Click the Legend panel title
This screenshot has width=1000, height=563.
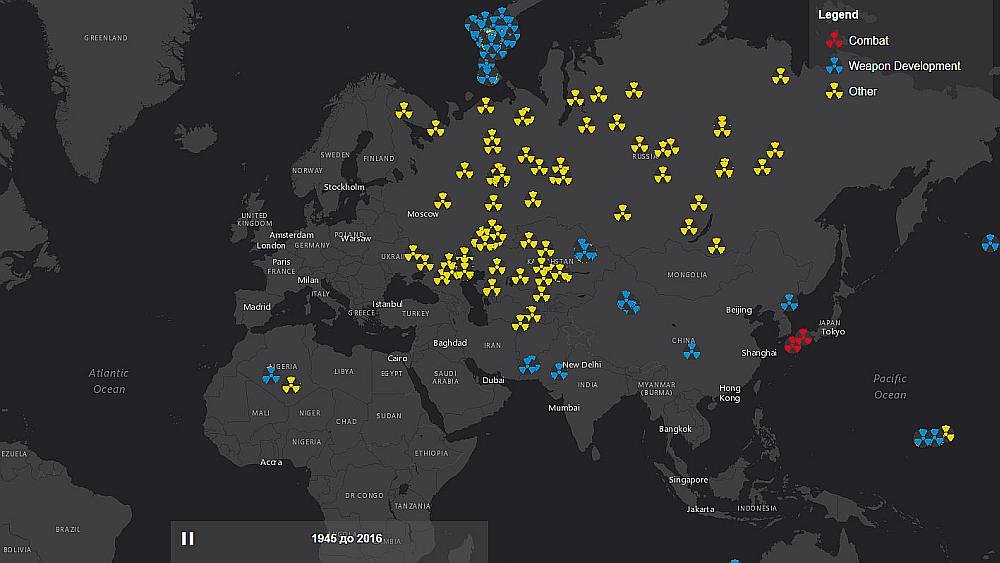(838, 15)
